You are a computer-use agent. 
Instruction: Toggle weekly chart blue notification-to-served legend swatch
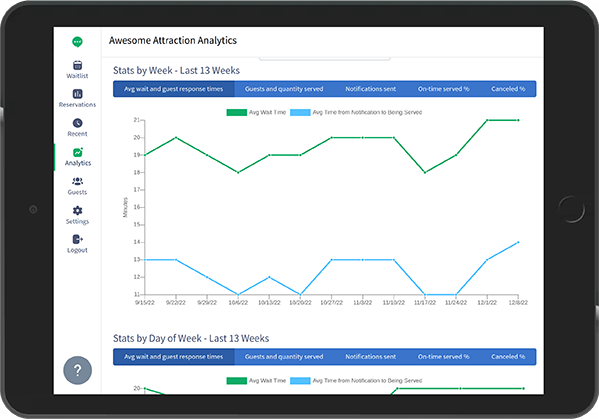click(300, 112)
